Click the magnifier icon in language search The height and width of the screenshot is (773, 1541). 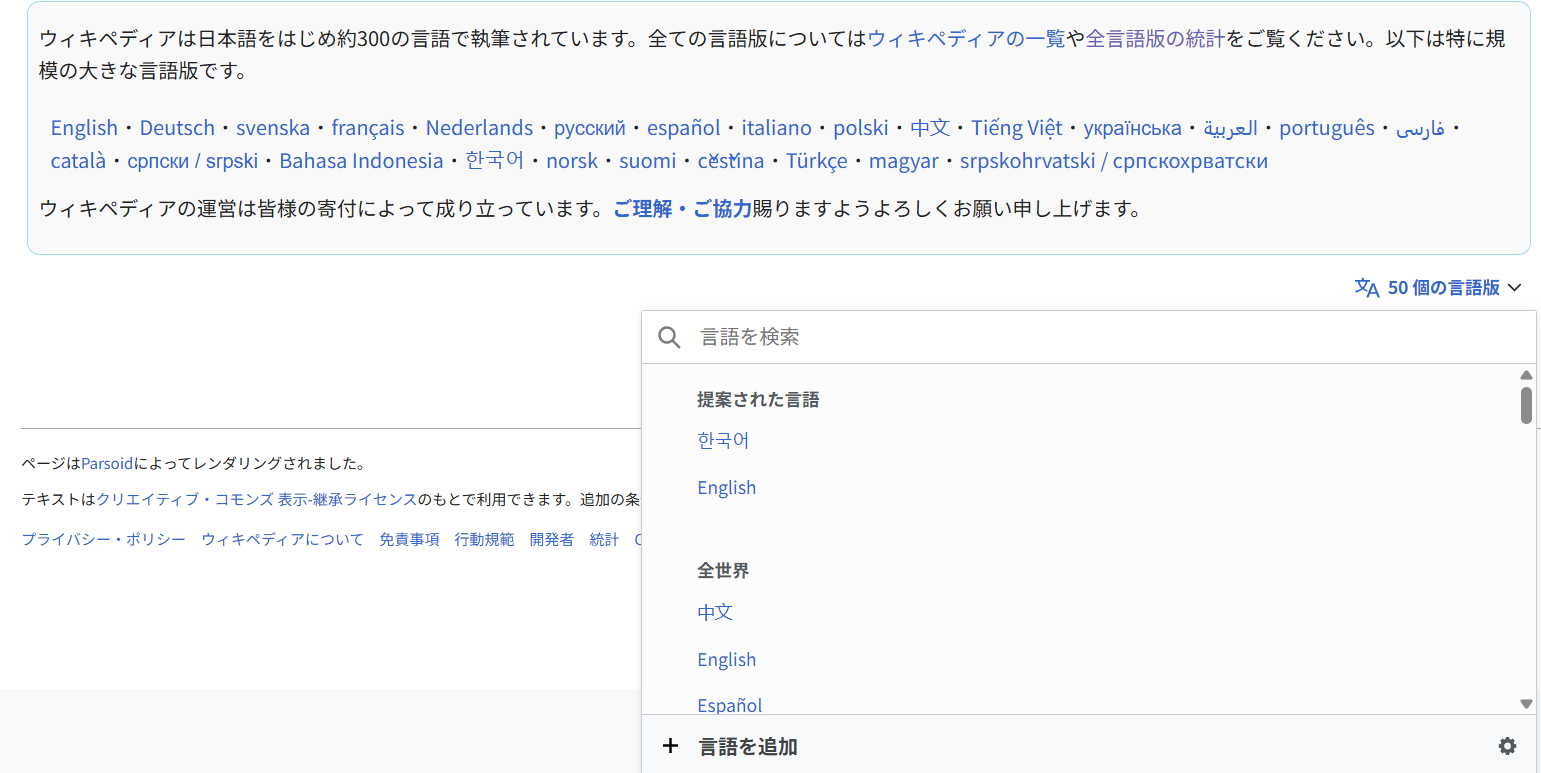coord(669,337)
